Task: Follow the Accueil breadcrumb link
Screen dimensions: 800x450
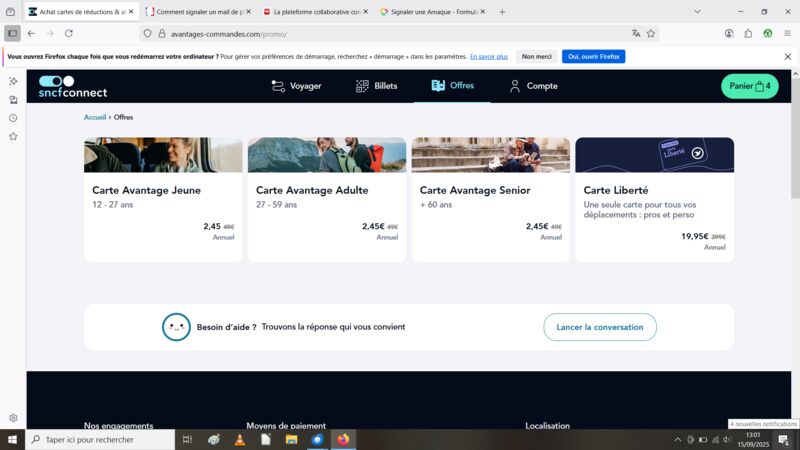Action: tap(95, 117)
